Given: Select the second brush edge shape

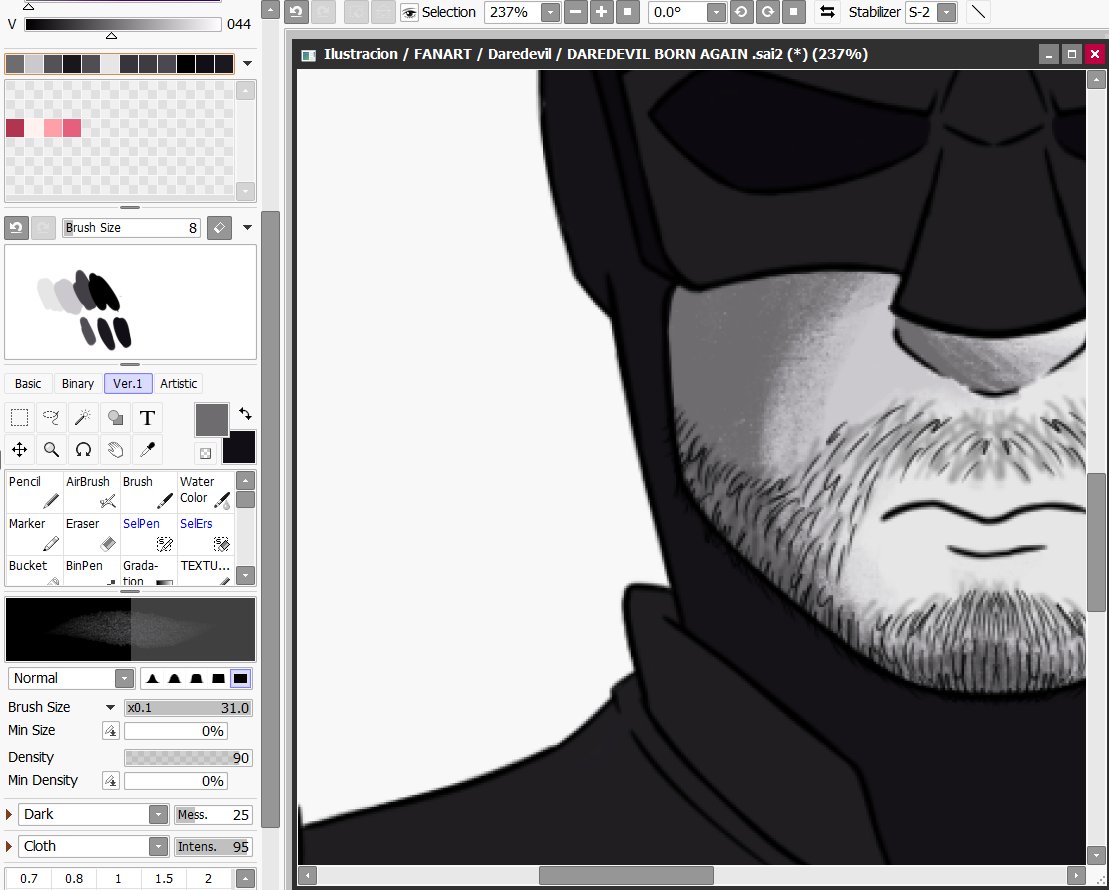Looking at the screenshot, I should [x=174, y=678].
